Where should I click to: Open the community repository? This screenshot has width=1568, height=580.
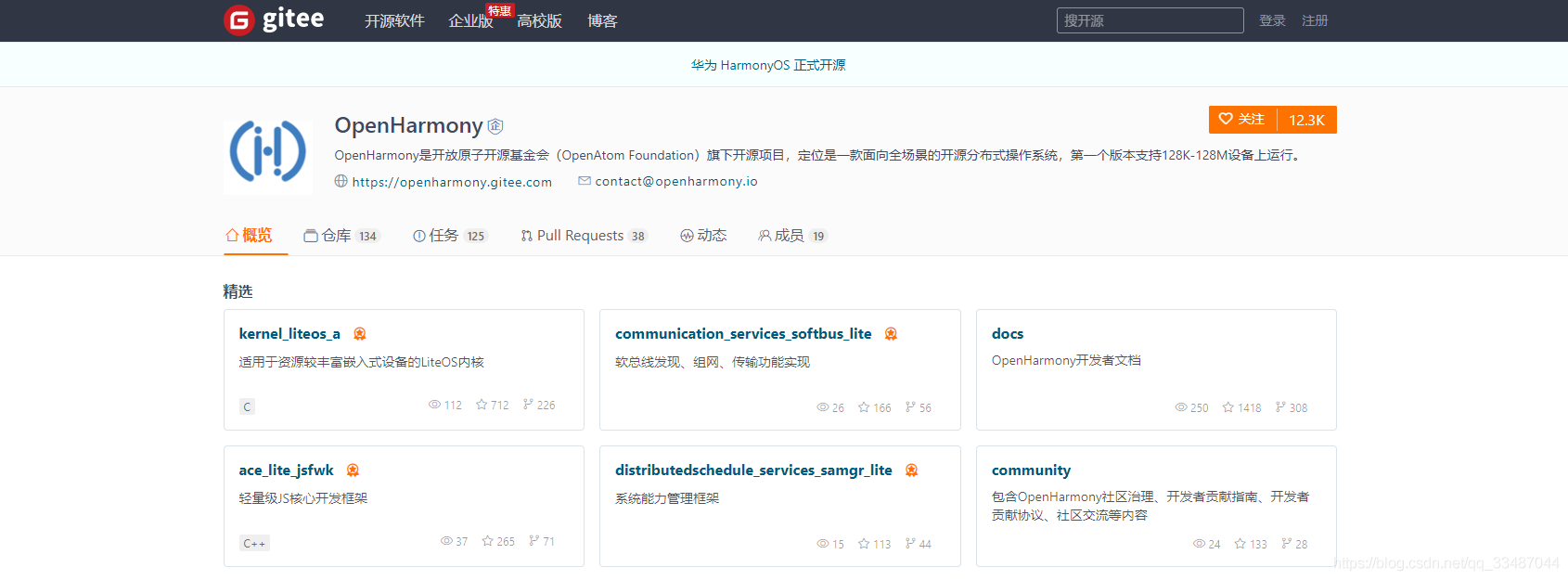tap(1031, 470)
